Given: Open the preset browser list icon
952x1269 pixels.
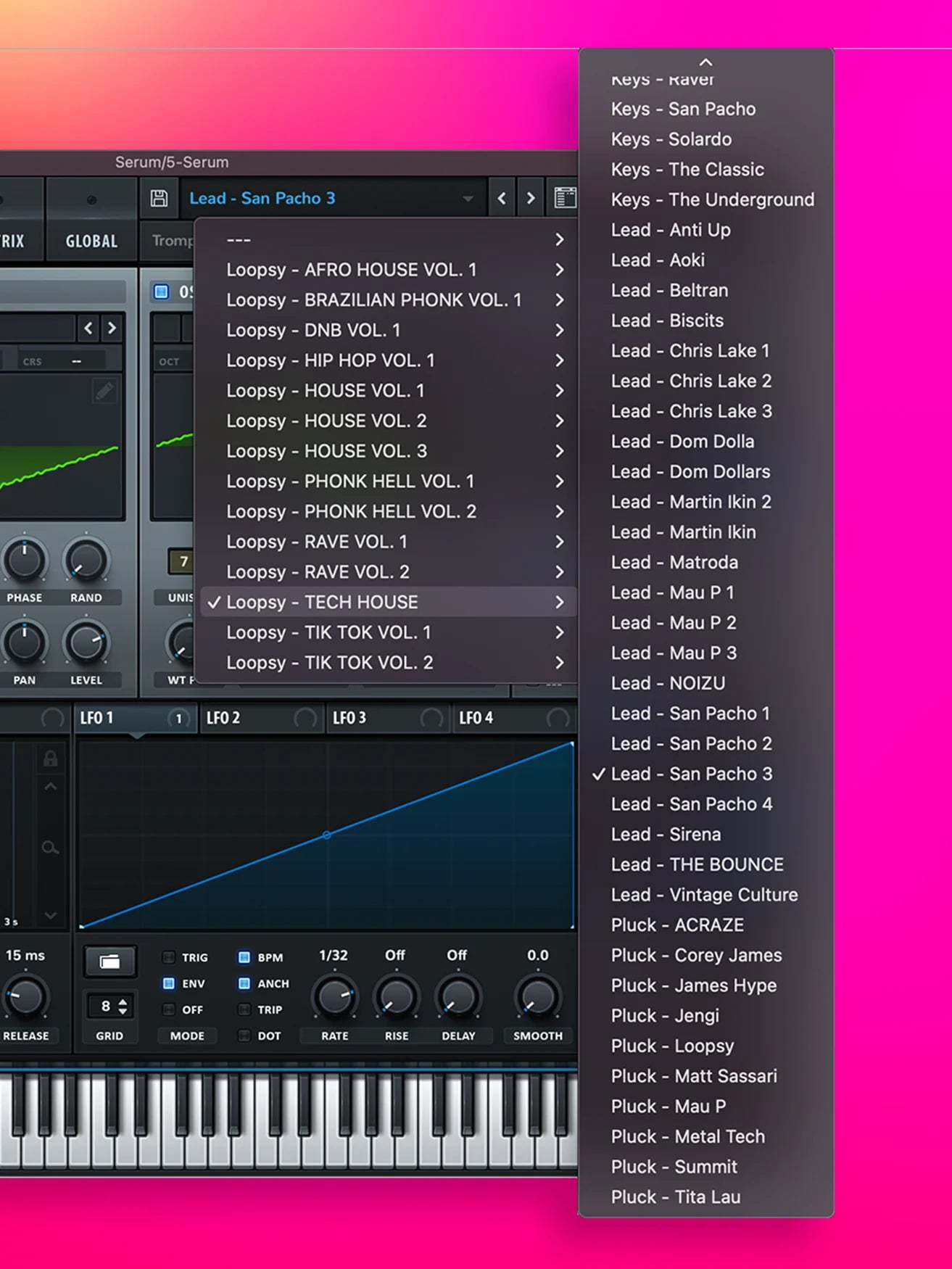Looking at the screenshot, I should (x=566, y=198).
